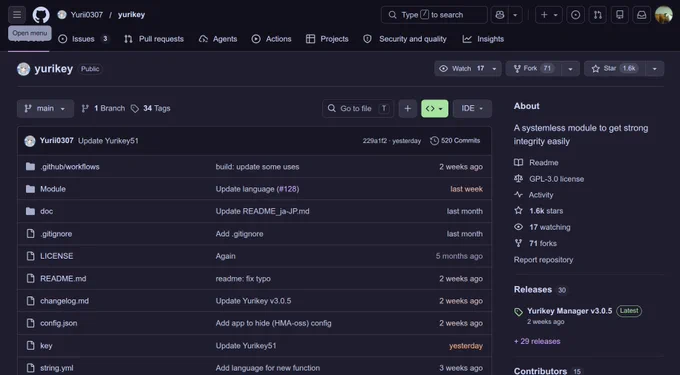Image resolution: width=680 pixels, height=375 pixels.
Task: Open your issues icon in header
Action: [575, 15]
